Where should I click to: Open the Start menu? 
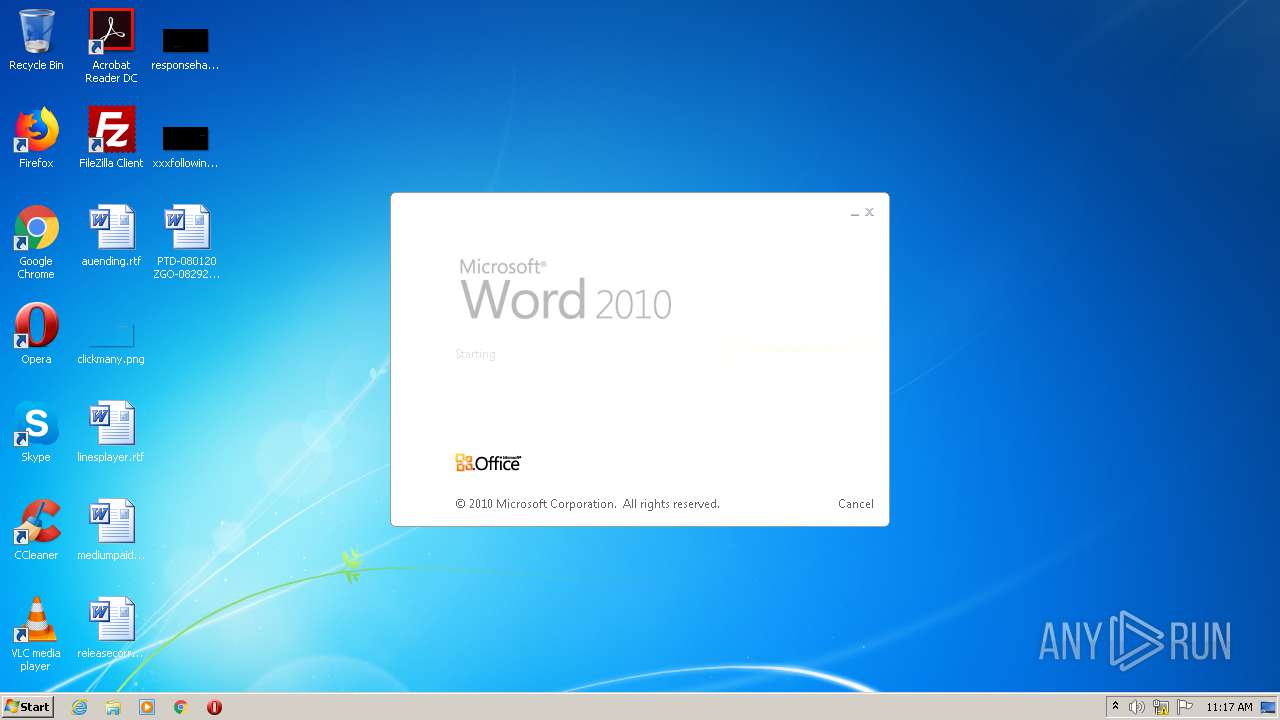click(x=28, y=707)
